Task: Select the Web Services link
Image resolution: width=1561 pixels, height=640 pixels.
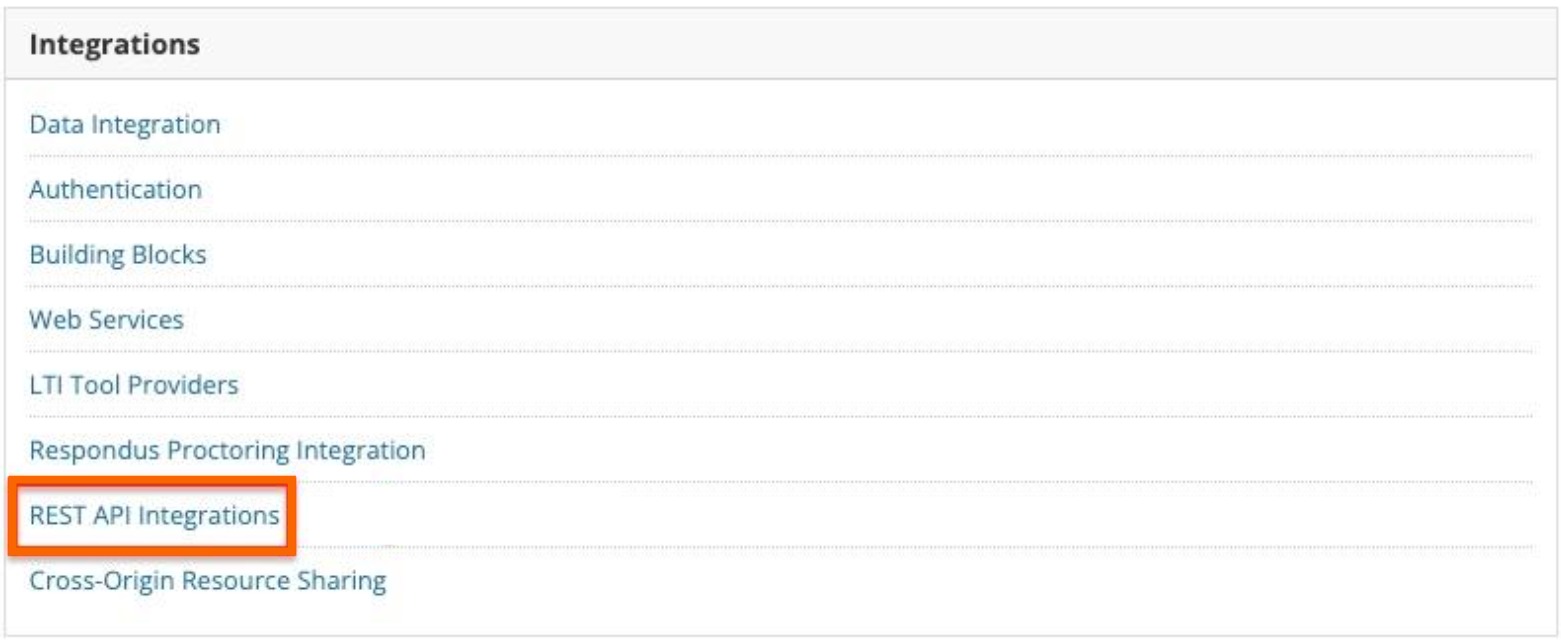Action: [x=106, y=320]
